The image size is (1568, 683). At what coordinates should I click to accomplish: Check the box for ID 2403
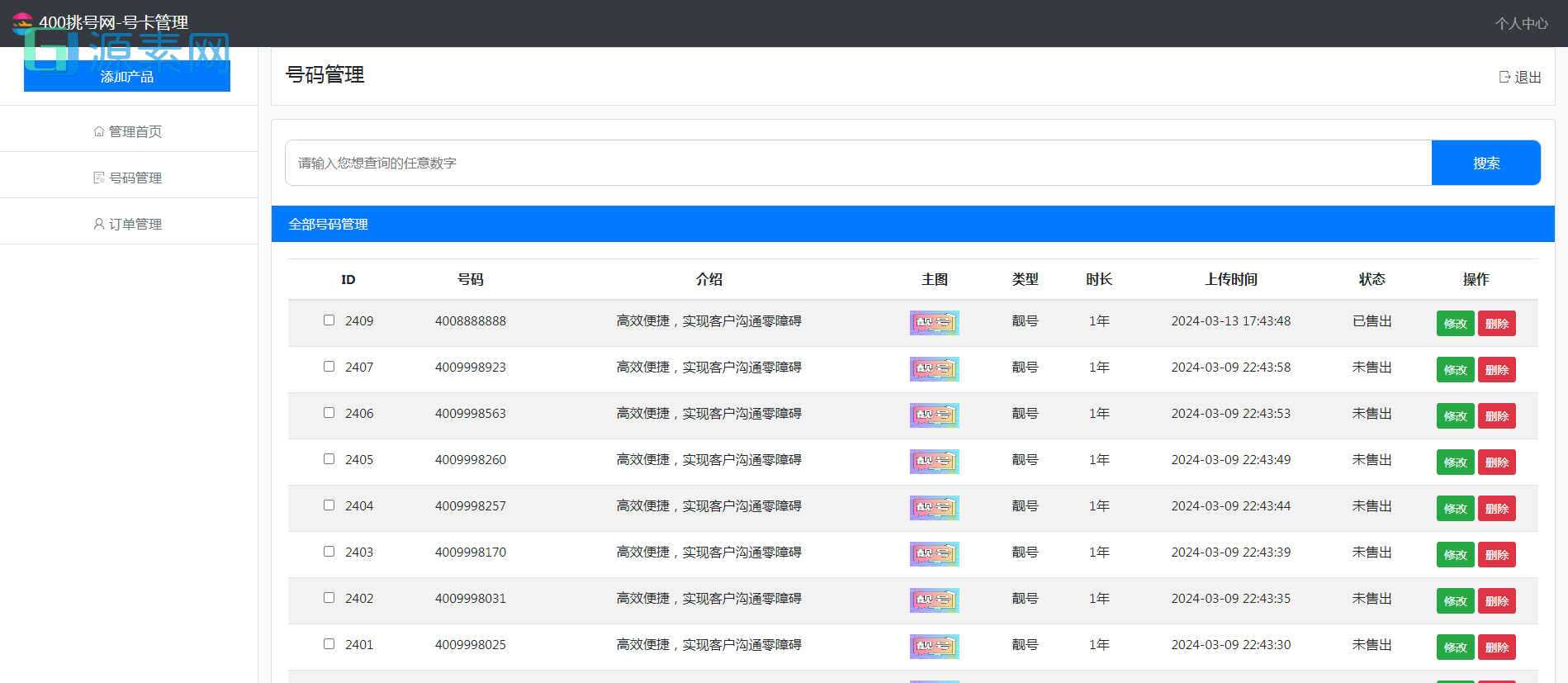point(329,551)
